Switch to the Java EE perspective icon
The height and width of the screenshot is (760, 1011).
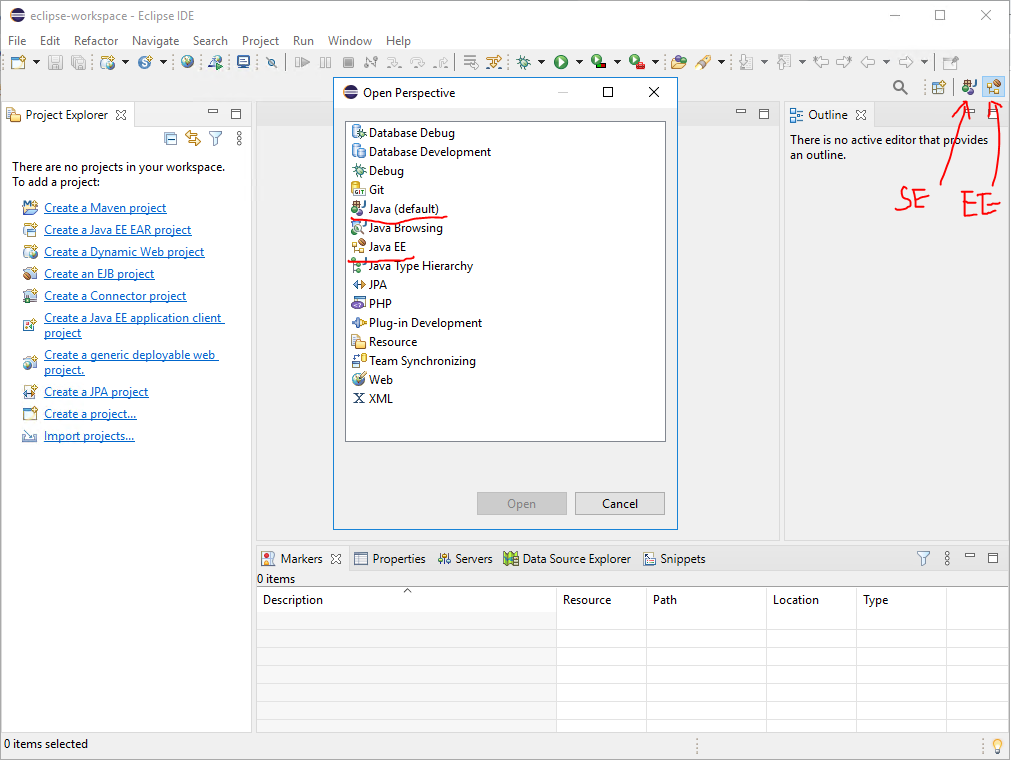click(x=994, y=87)
